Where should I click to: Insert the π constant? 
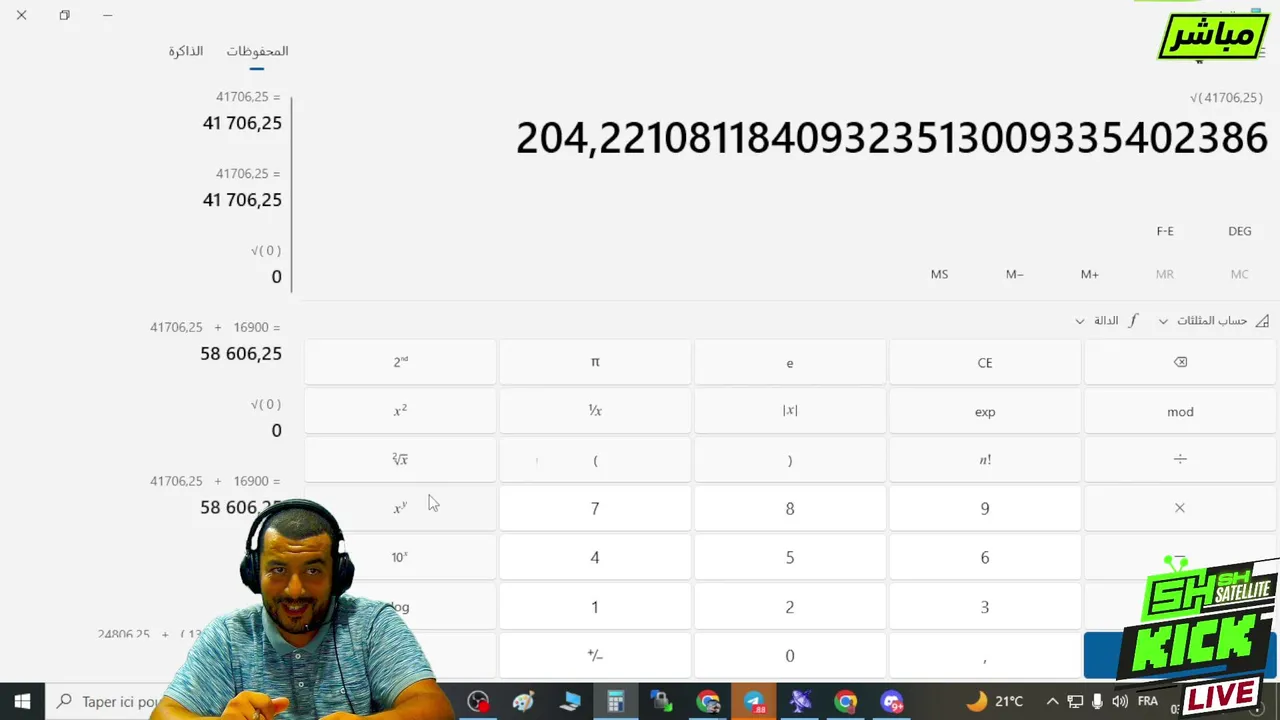tap(595, 362)
